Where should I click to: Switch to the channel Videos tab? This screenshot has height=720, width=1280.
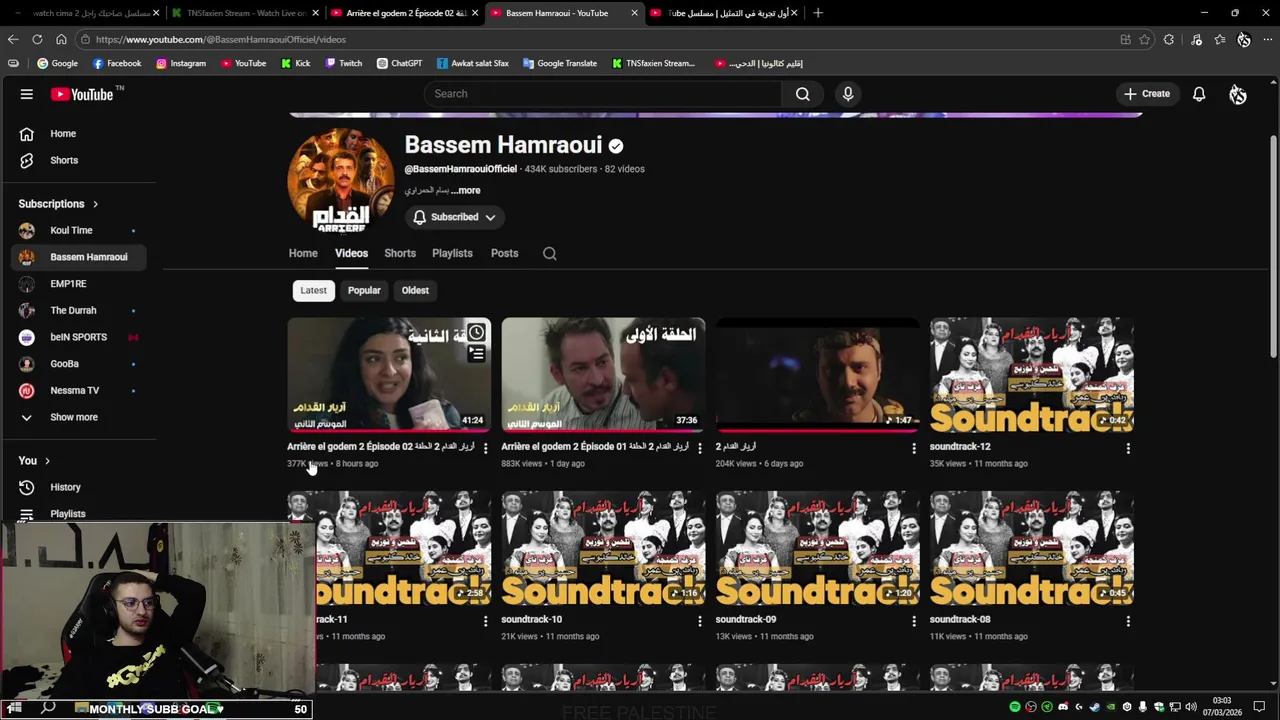click(x=351, y=253)
